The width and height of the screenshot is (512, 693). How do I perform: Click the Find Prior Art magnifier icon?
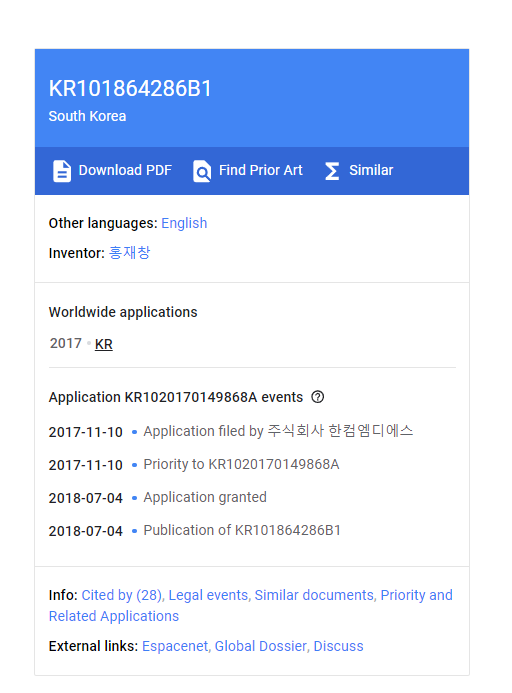click(202, 171)
